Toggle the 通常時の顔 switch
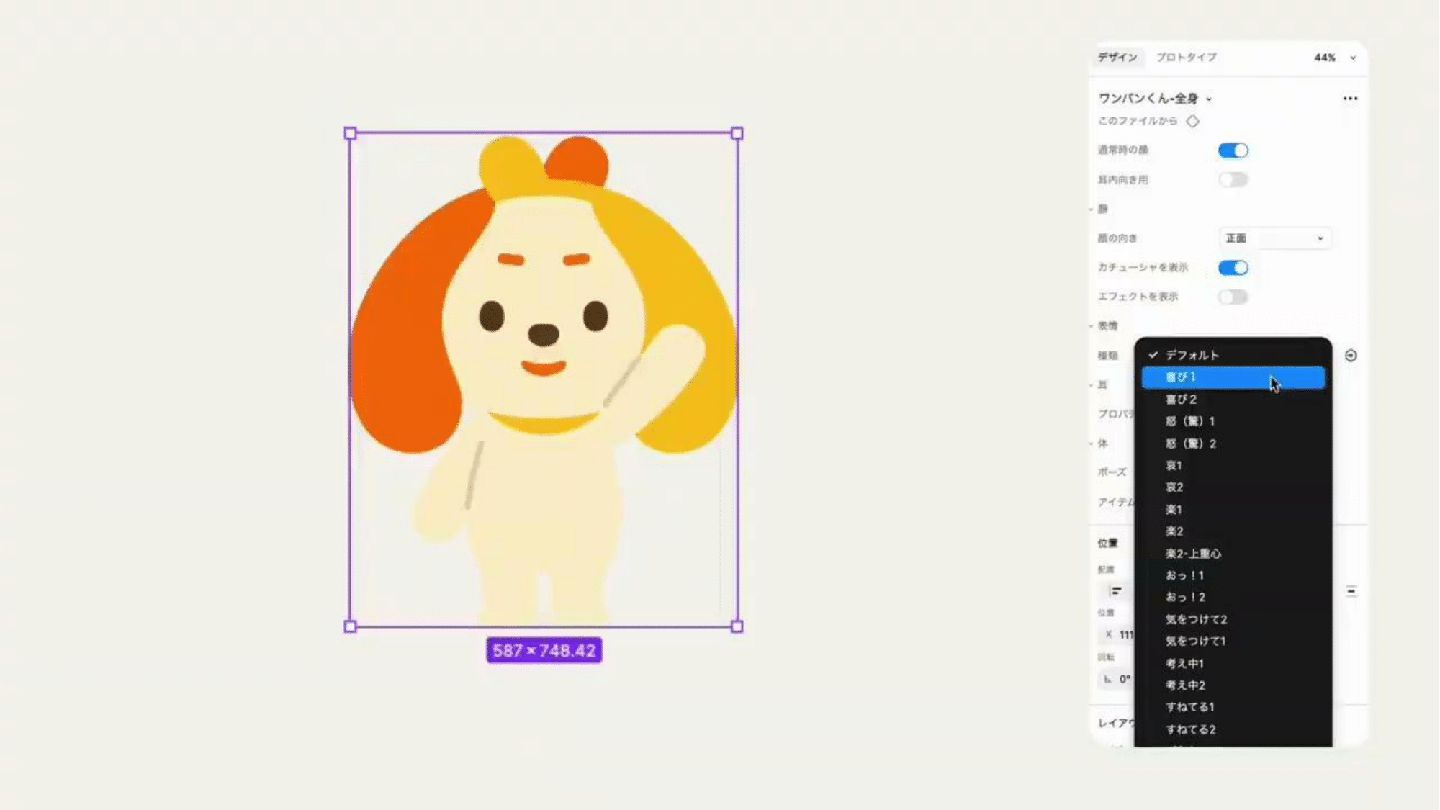This screenshot has height=810, width=1440. (1233, 151)
